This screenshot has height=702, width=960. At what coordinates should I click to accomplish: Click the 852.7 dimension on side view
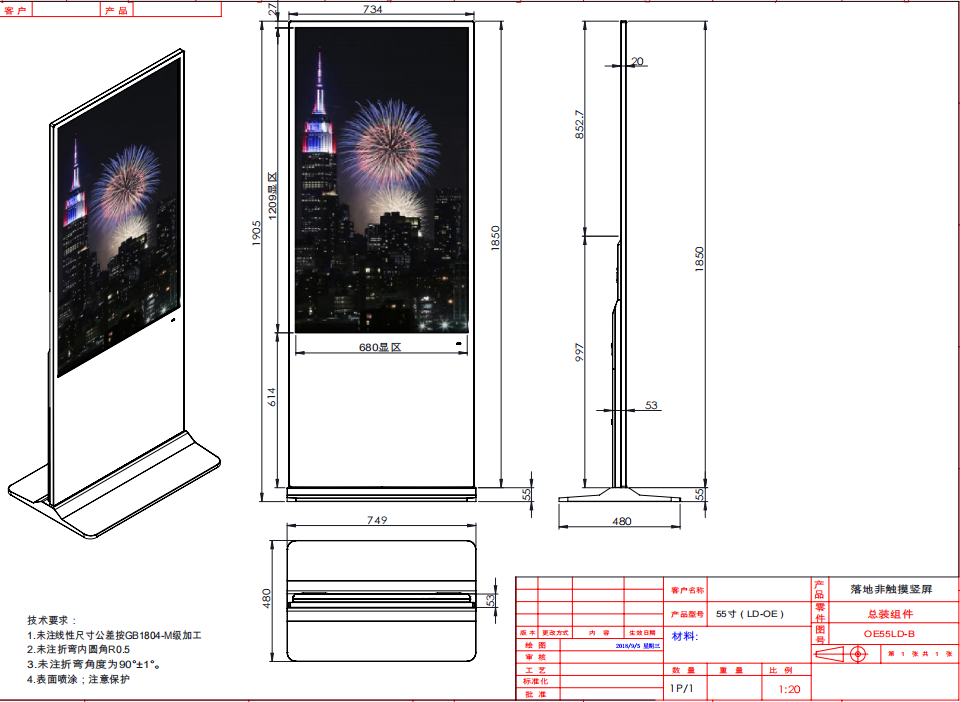tap(579, 123)
